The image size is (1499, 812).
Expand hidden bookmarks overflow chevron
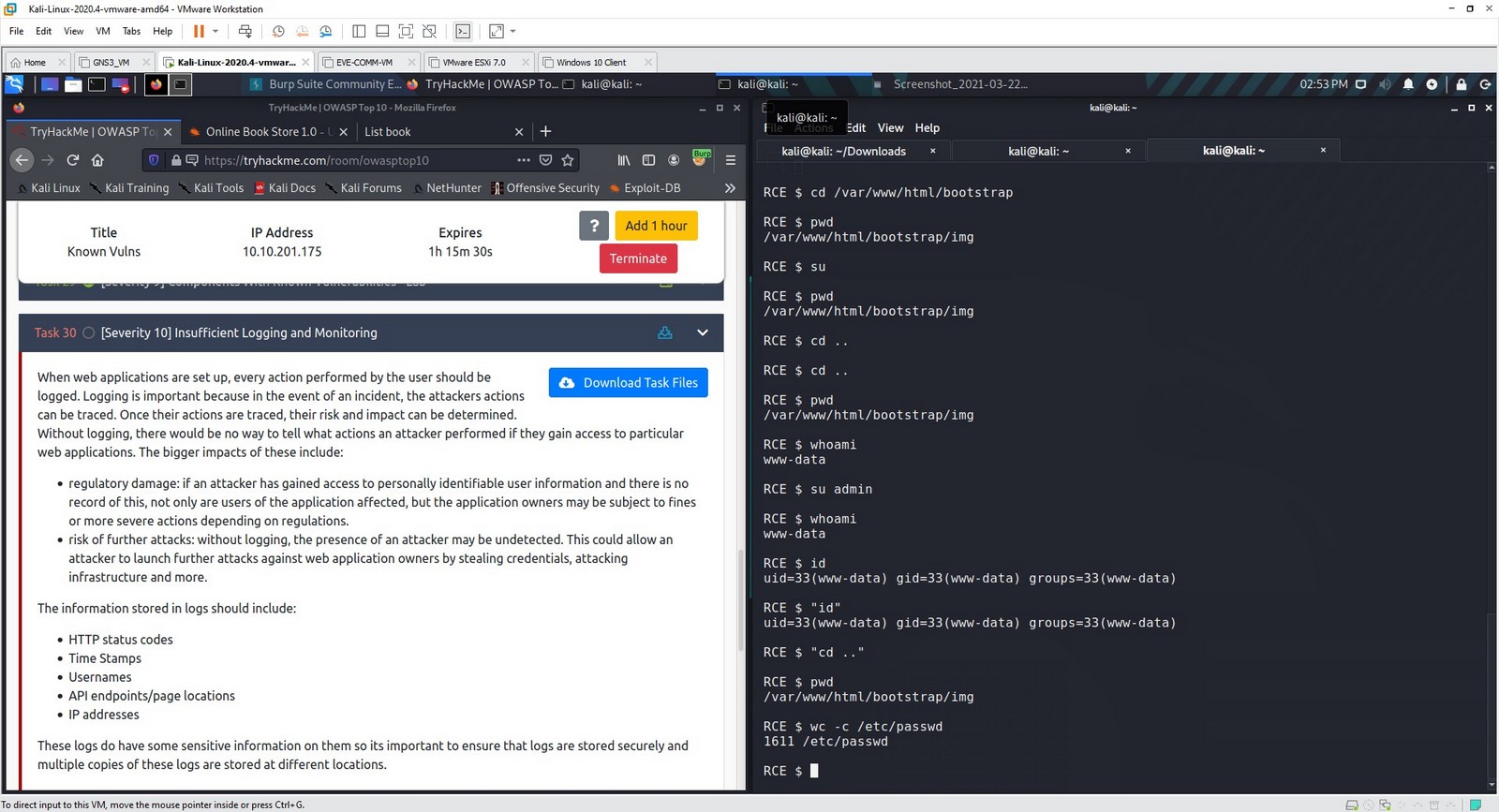point(730,187)
